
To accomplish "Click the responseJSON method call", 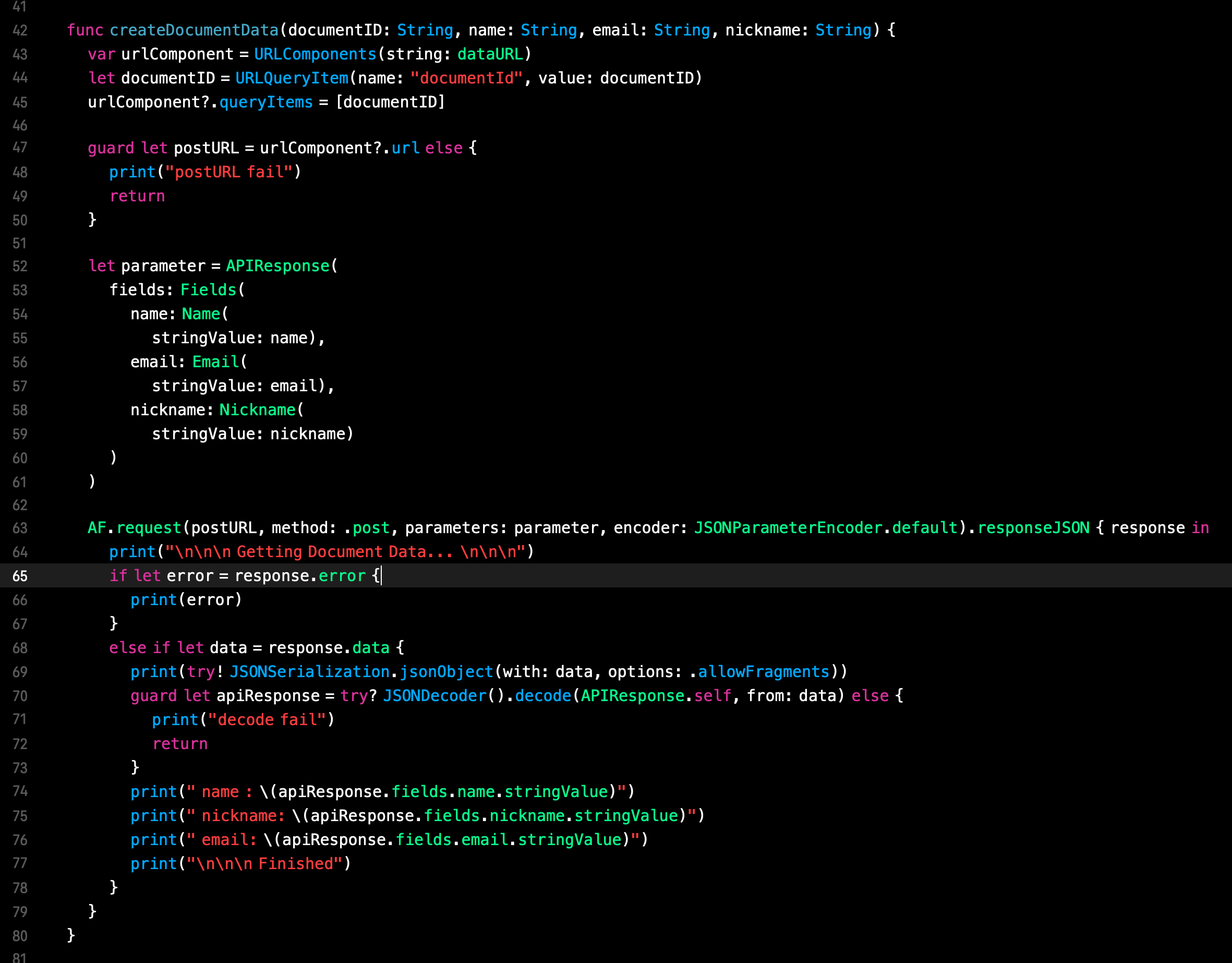I will tap(1033, 528).
